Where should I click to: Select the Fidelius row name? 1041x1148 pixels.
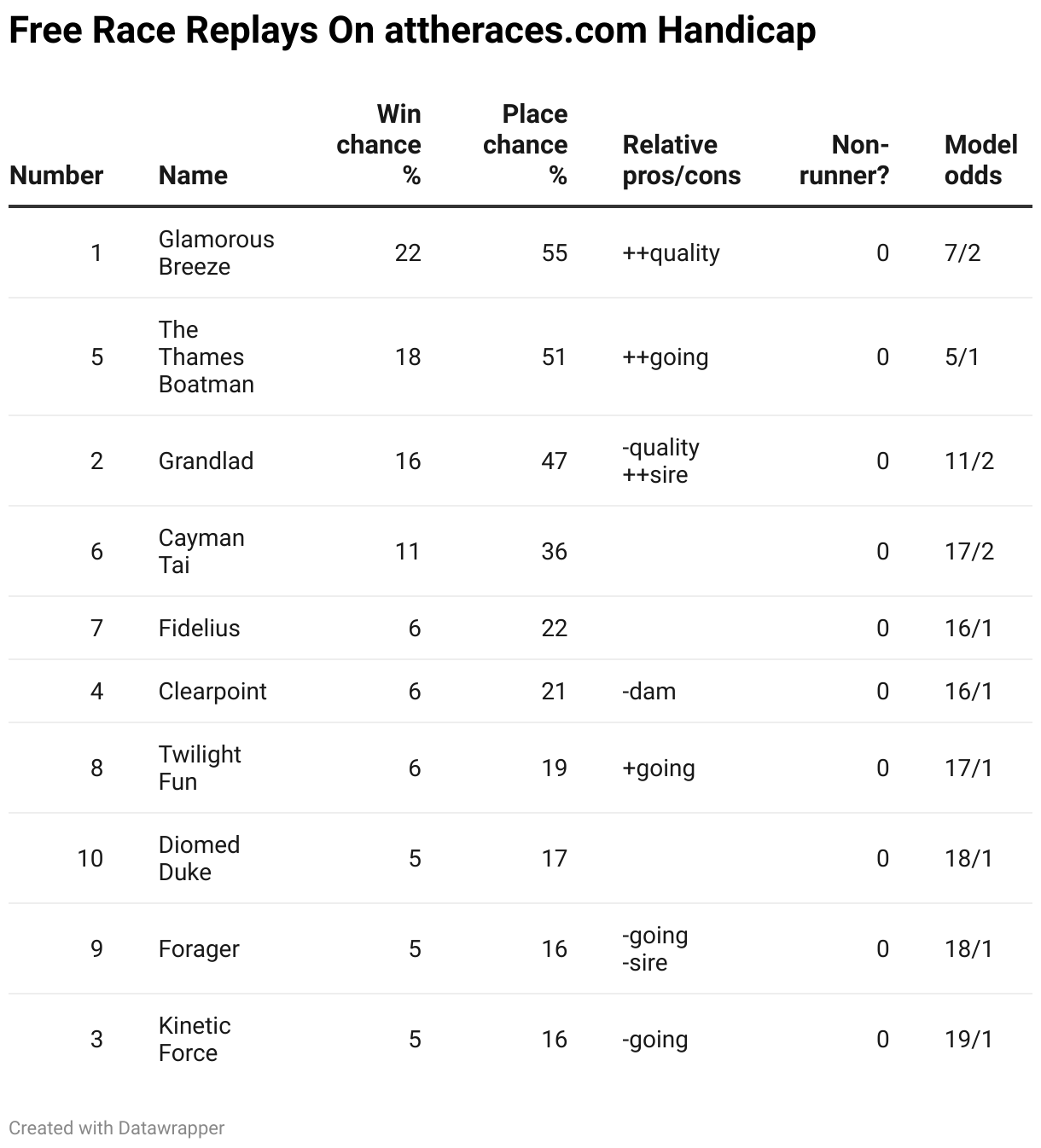(x=199, y=628)
